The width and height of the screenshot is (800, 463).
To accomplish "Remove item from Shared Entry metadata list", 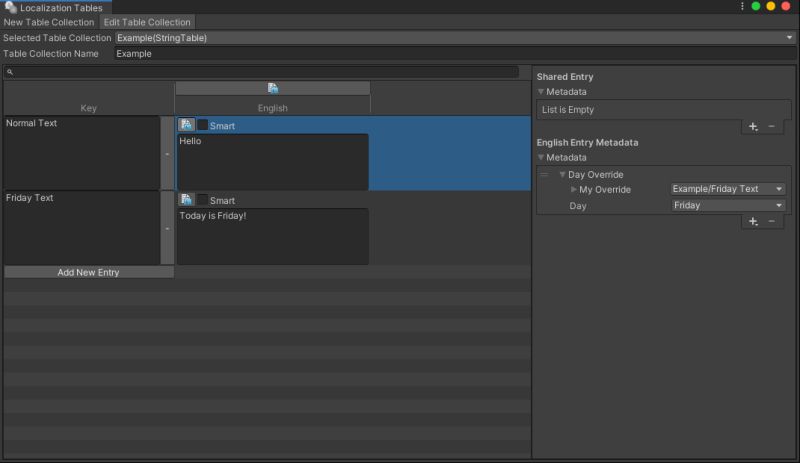I will pos(771,127).
